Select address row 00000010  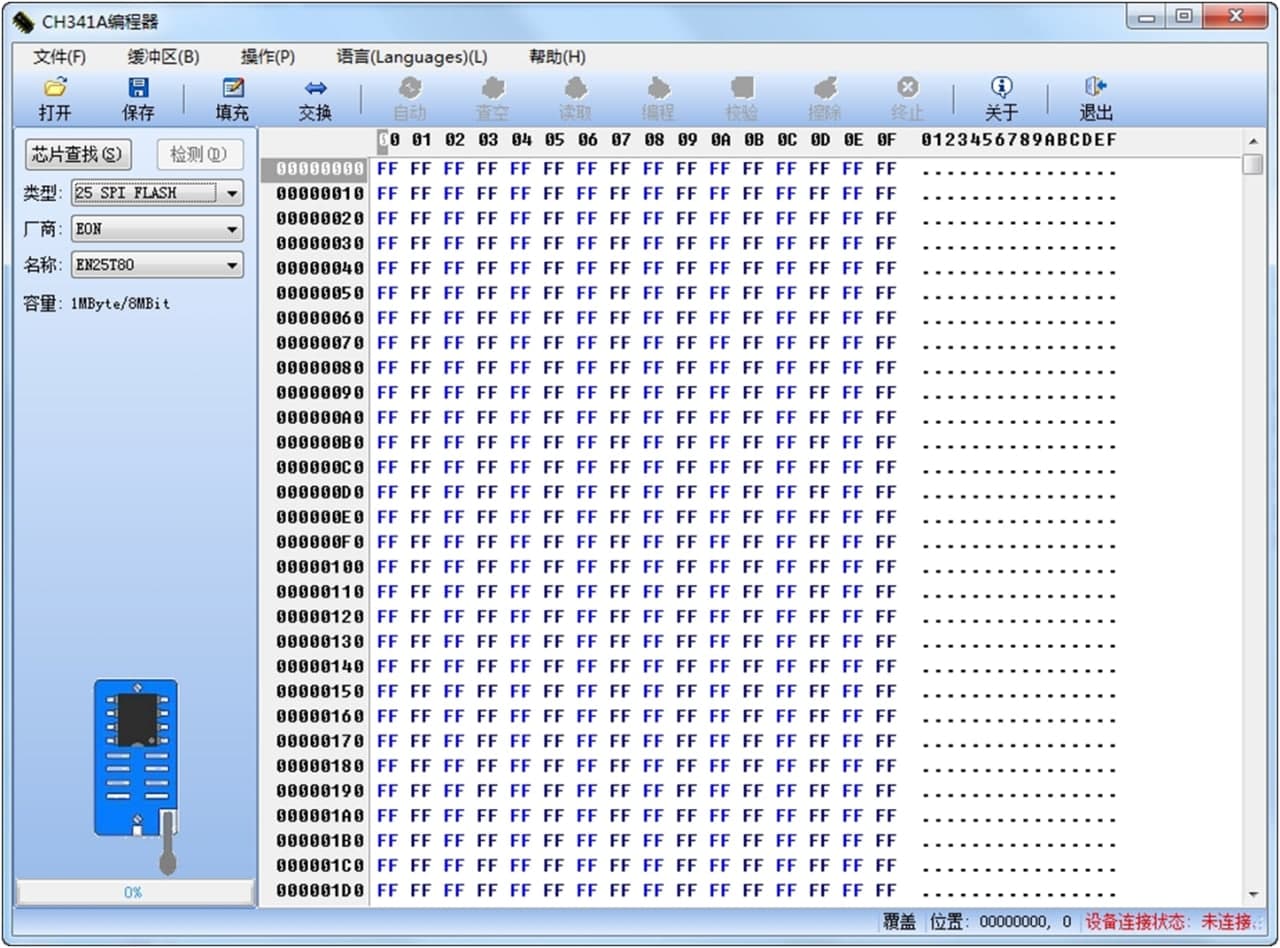320,193
